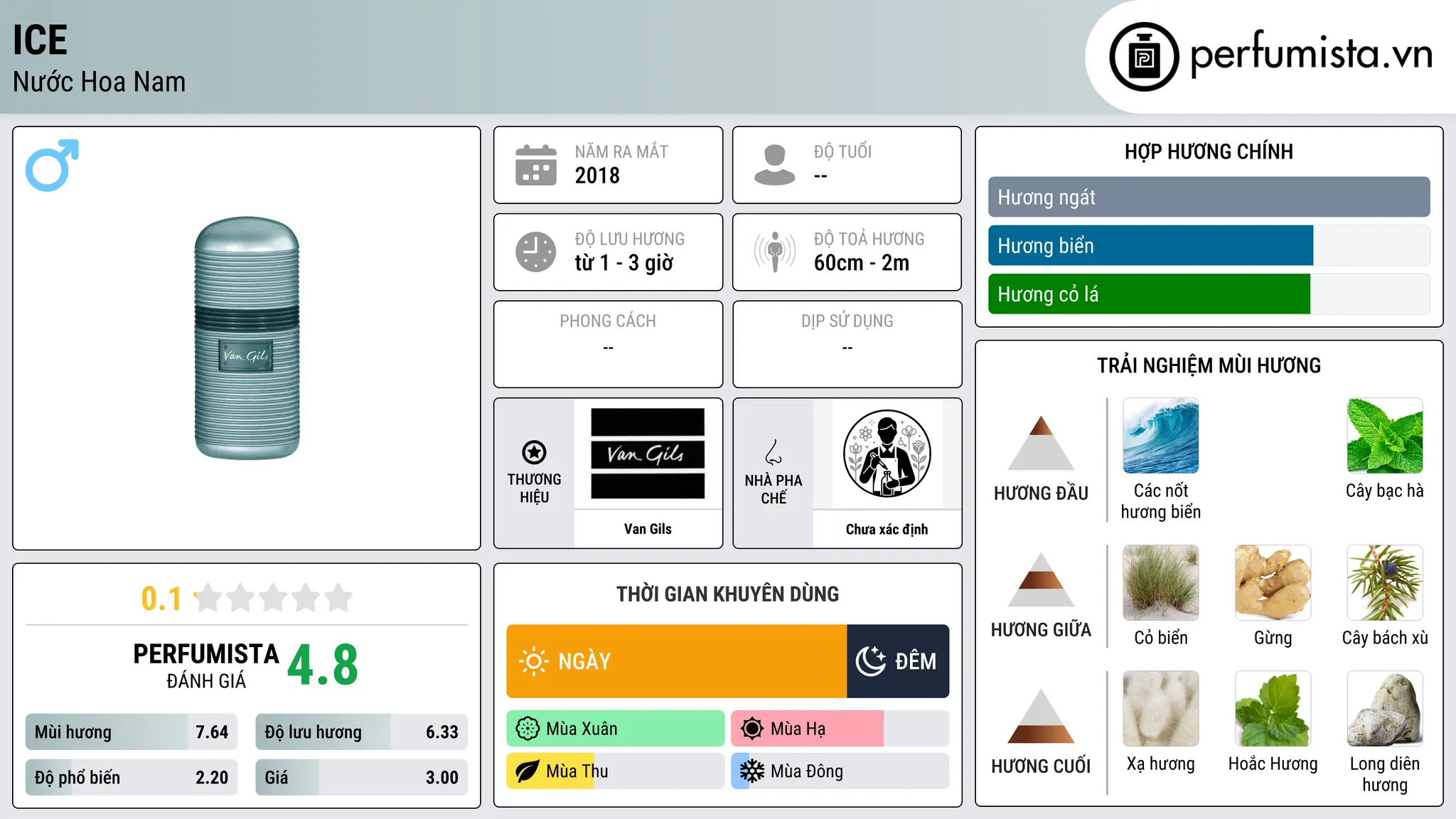Click the calendar icon beside Năm ra mắt
The image size is (1456, 819).
[x=536, y=165]
